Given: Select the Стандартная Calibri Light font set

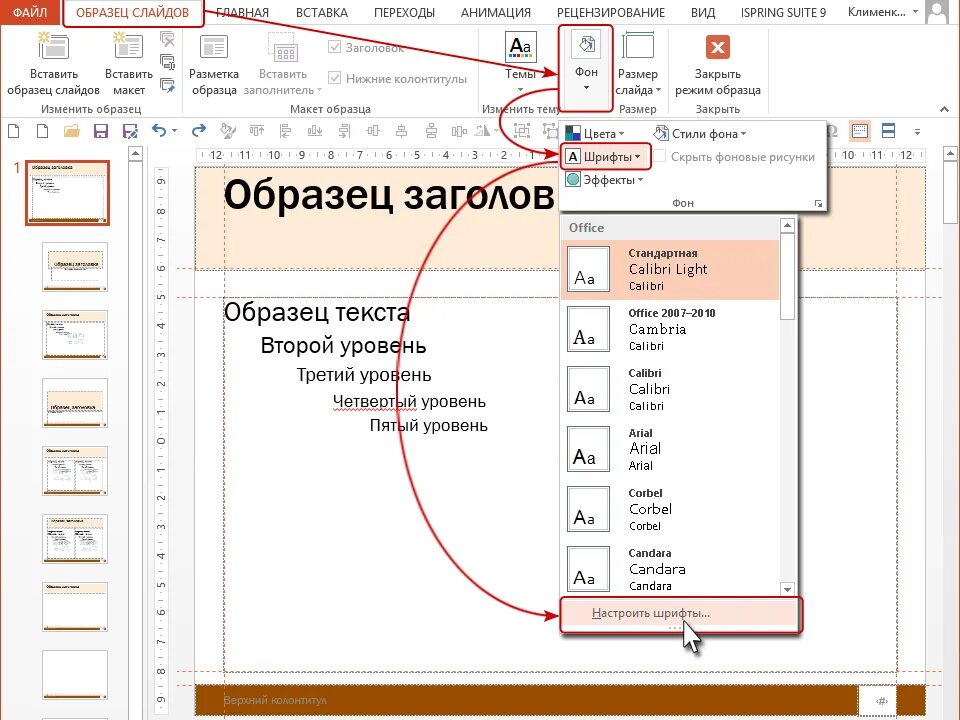Looking at the screenshot, I should click(x=670, y=269).
